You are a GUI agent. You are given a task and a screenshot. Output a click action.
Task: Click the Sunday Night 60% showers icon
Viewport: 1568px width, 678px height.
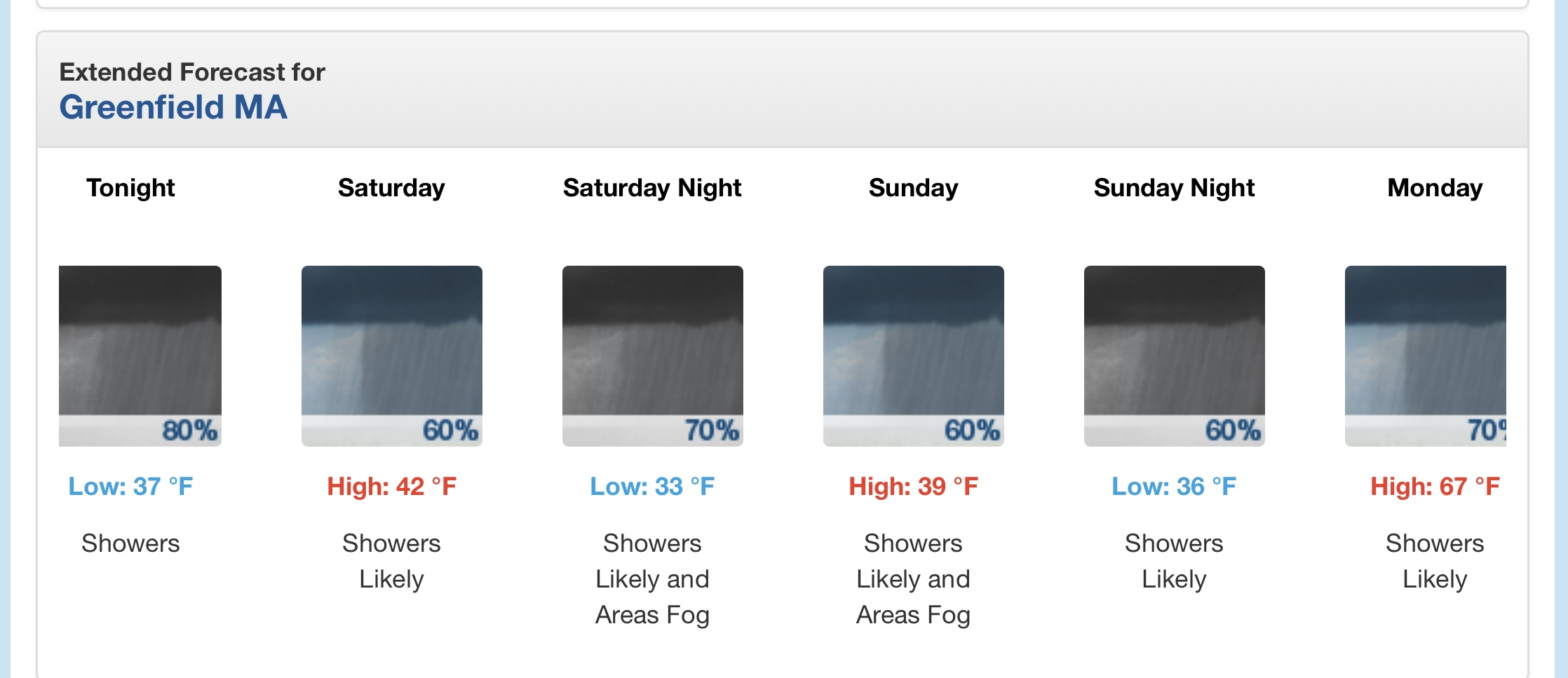click(x=1175, y=356)
